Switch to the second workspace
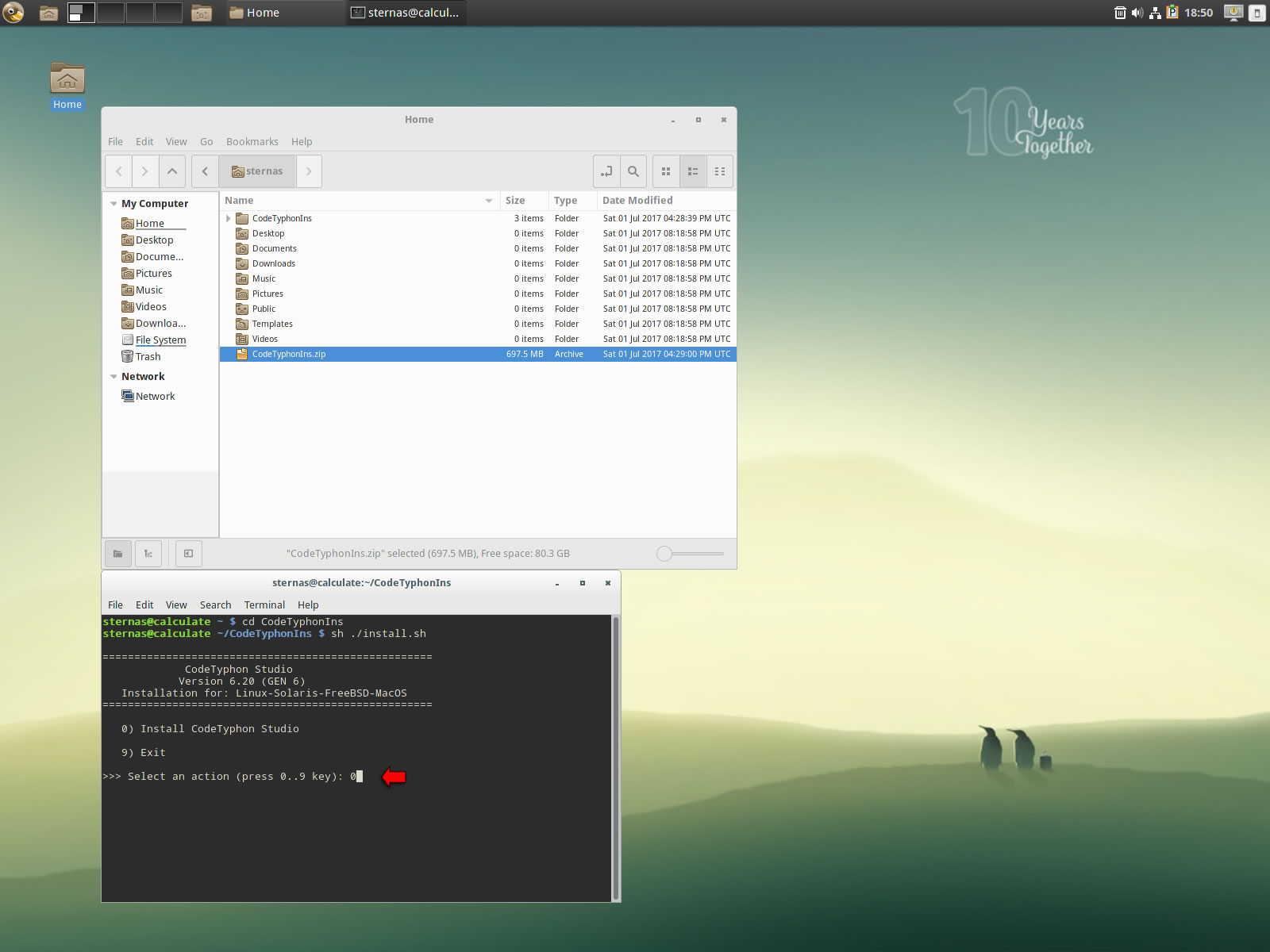Viewport: 1270px width, 952px height. tap(110, 13)
